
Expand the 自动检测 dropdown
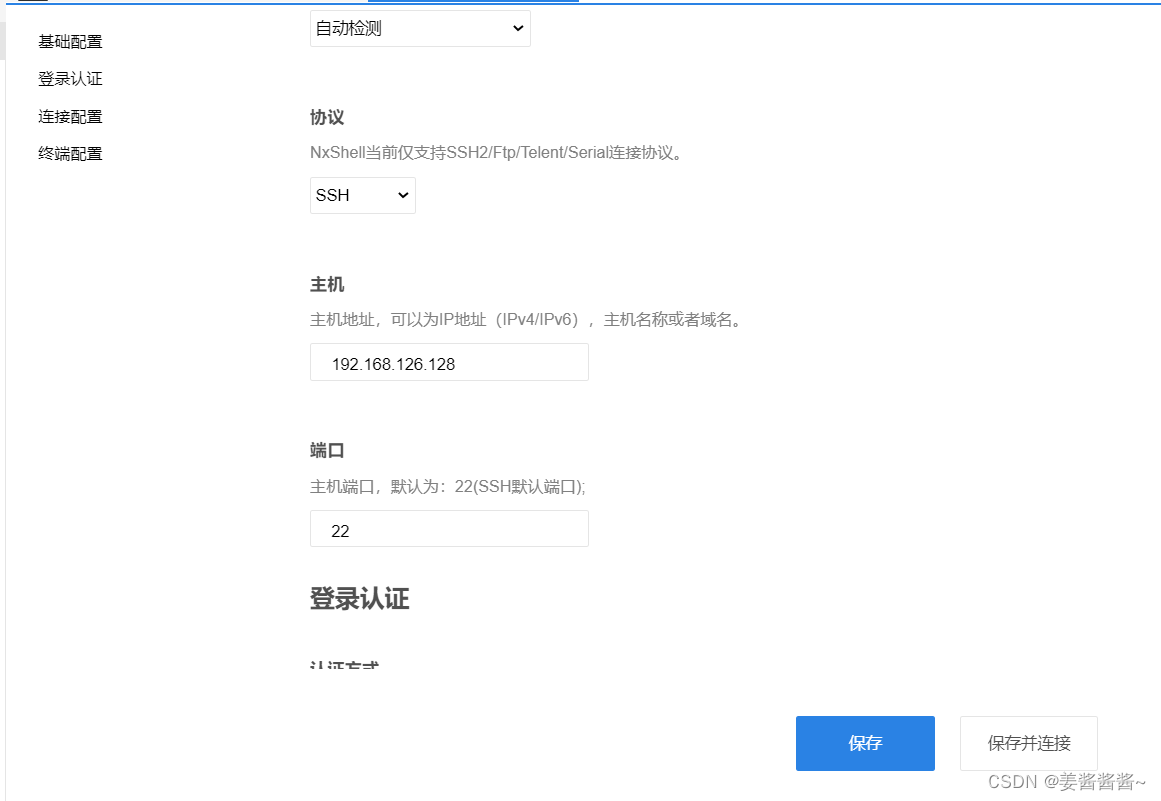point(419,28)
